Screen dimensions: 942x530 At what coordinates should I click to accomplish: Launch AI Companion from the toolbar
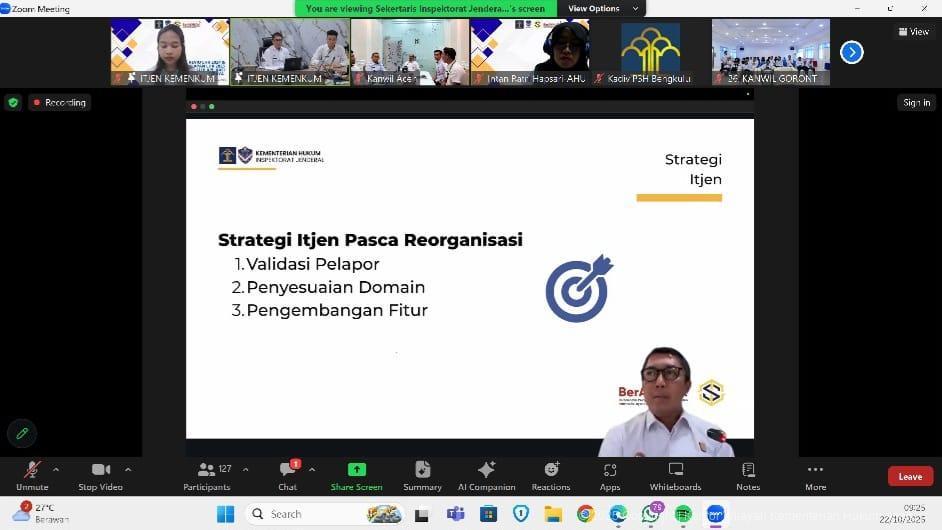(486, 475)
